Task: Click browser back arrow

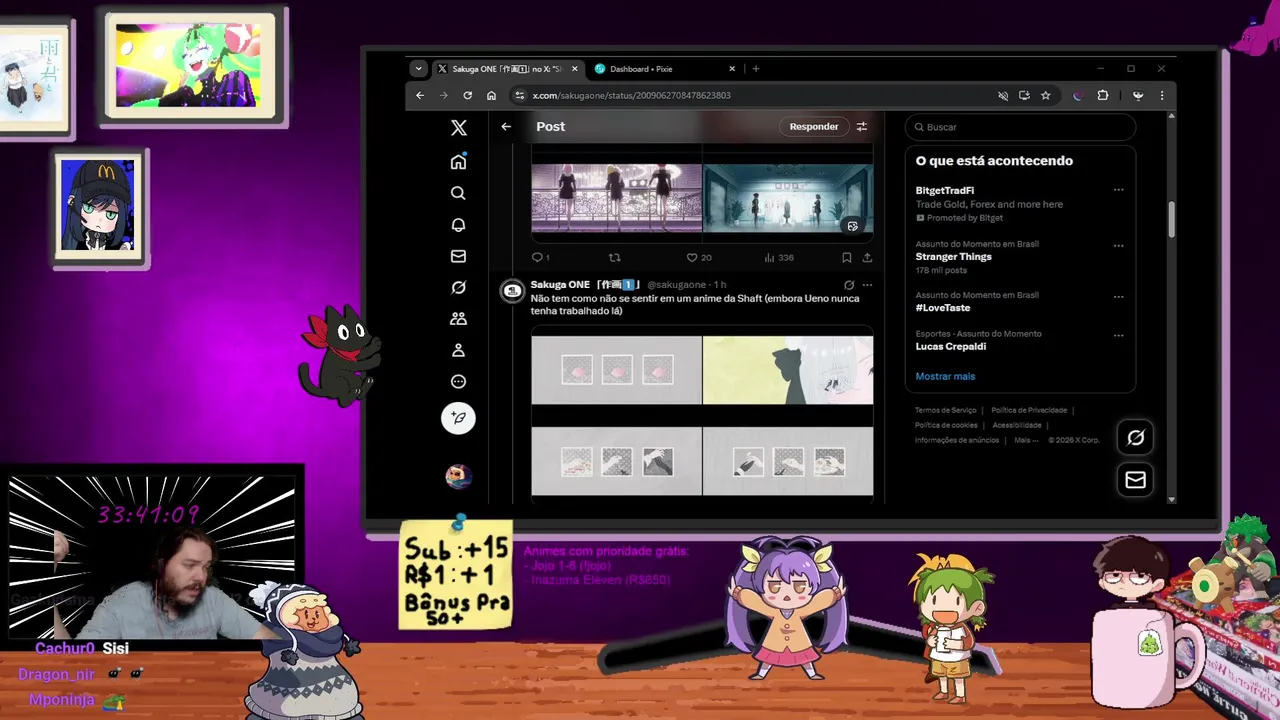Action: pyautogui.click(x=420, y=95)
